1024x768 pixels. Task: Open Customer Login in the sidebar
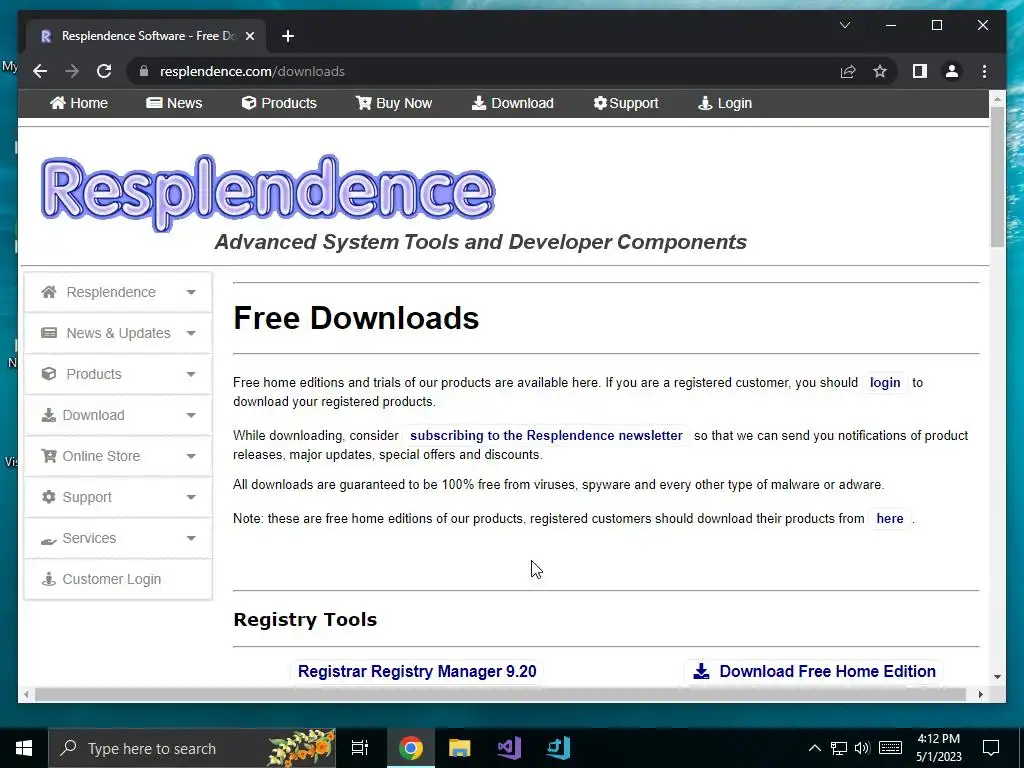(x=118, y=579)
